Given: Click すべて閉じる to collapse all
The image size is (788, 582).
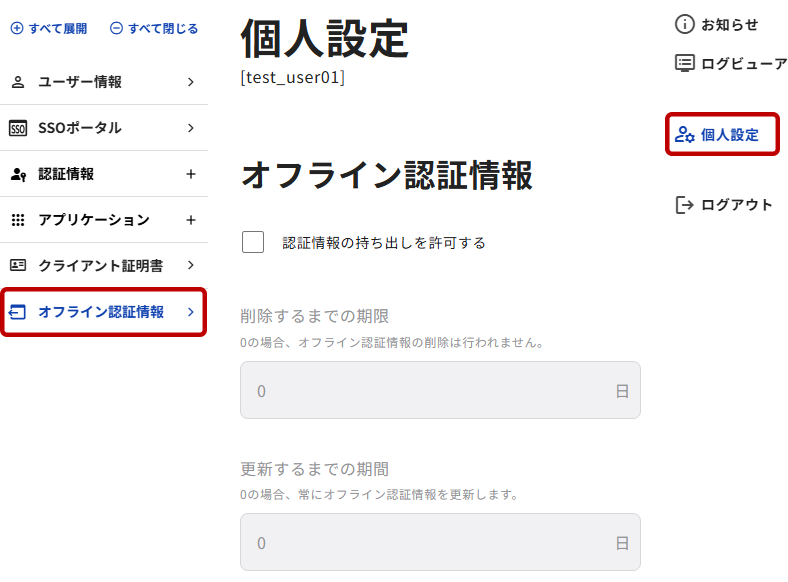Looking at the screenshot, I should [x=154, y=29].
